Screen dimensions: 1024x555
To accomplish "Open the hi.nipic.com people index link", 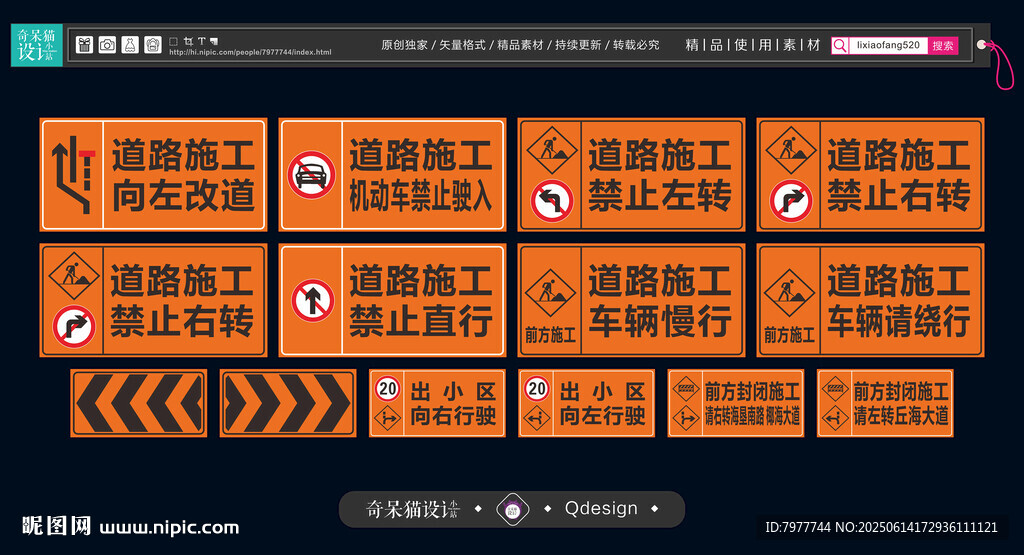I will 250,52.
